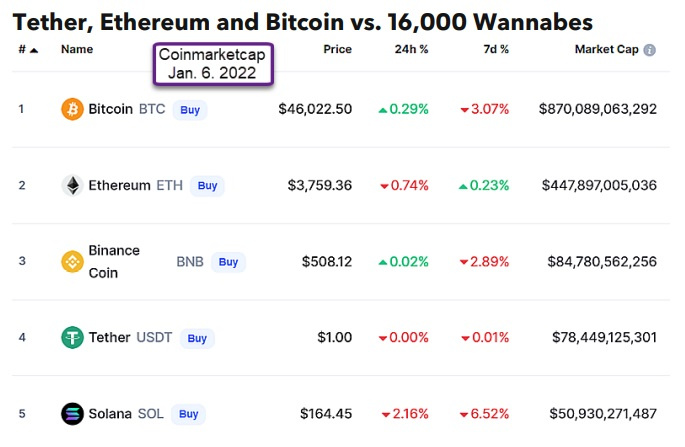Click the Bitcoin coin logo icon

point(72,109)
